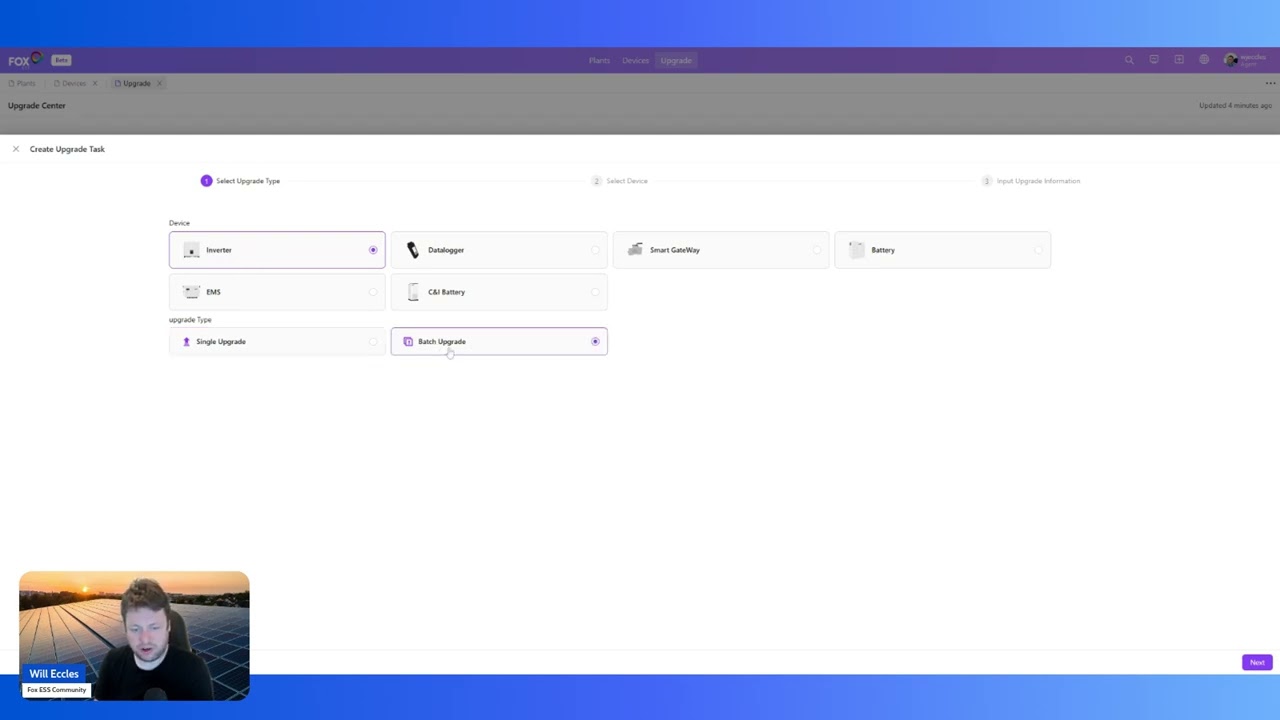Viewport: 1280px width, 720px height.
Task: Select the Smart GateWay radio button
Action: click(817, 250)
